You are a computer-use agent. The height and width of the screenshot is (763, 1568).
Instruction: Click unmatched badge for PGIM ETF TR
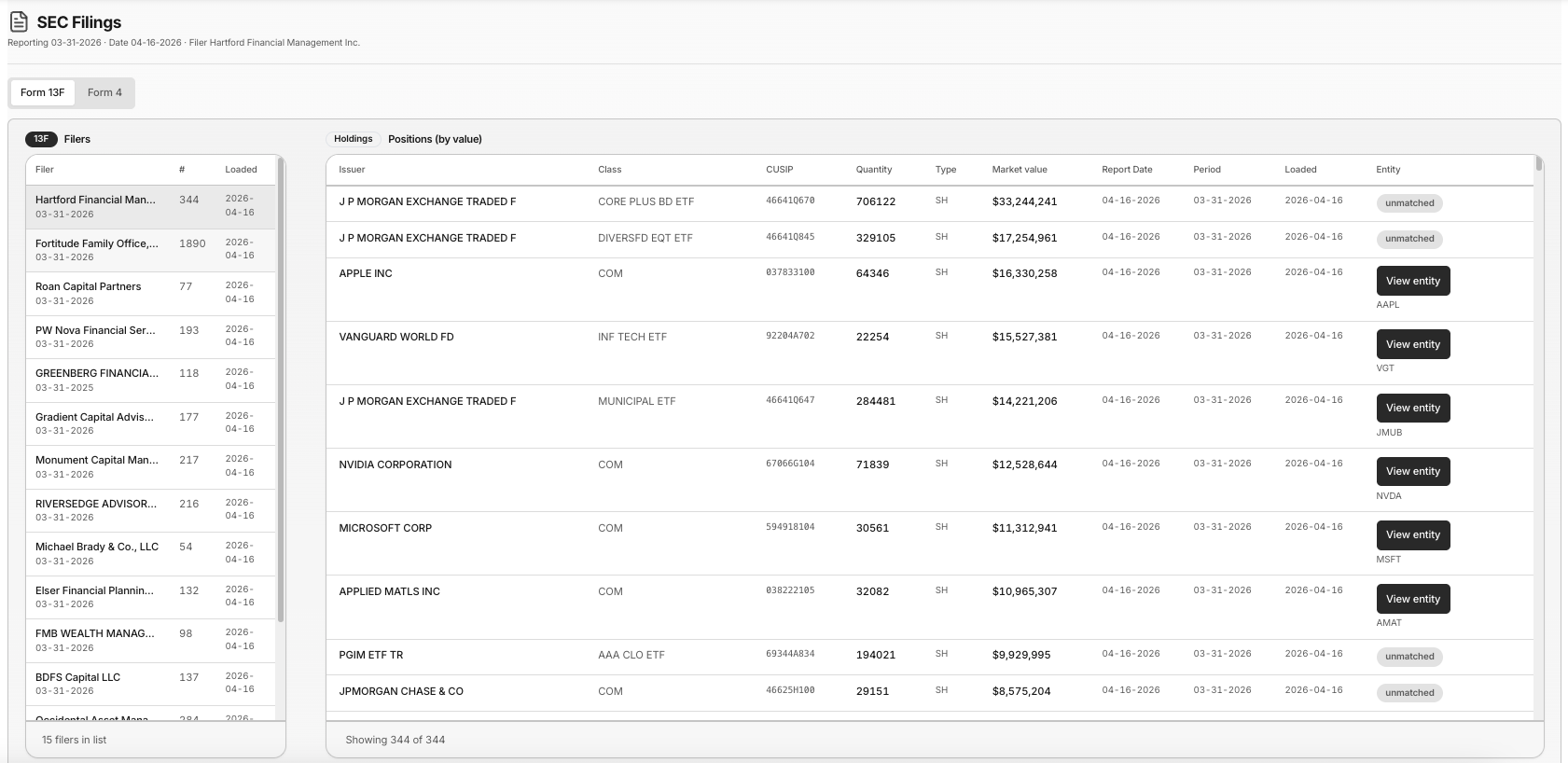1409,657
